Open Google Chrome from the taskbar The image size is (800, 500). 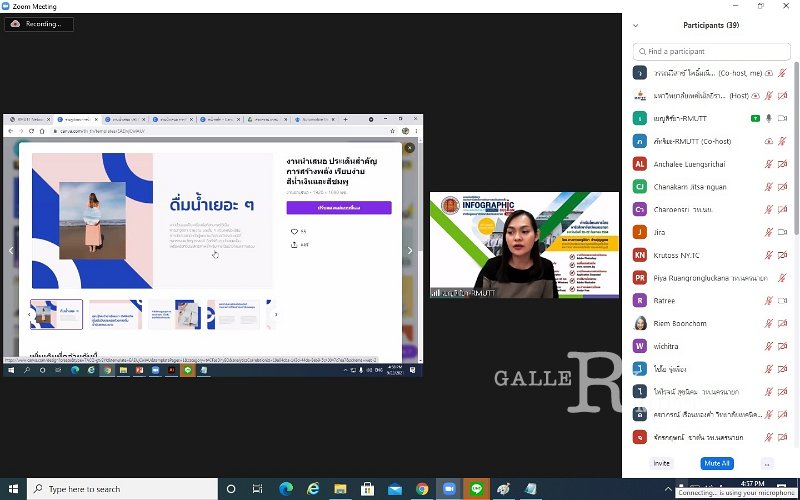pos(422,489)
